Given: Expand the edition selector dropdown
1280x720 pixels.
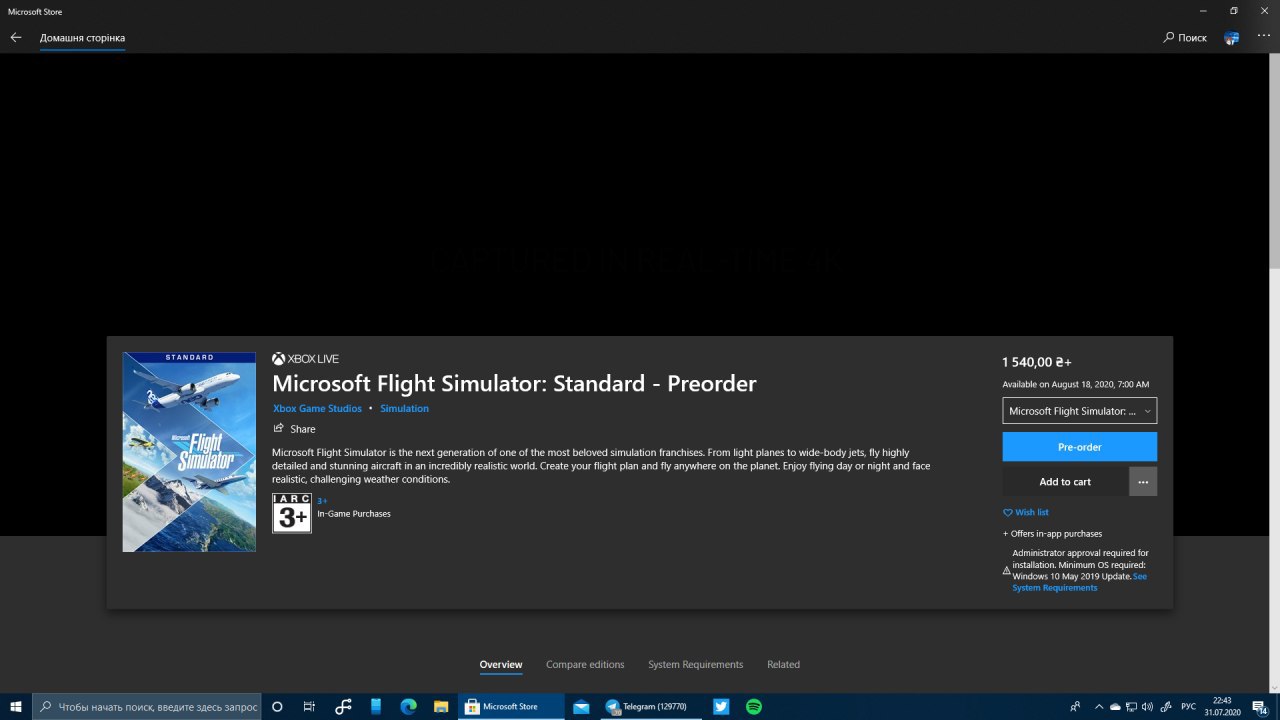Looking at the screenshot, I should pos(1080,411).
